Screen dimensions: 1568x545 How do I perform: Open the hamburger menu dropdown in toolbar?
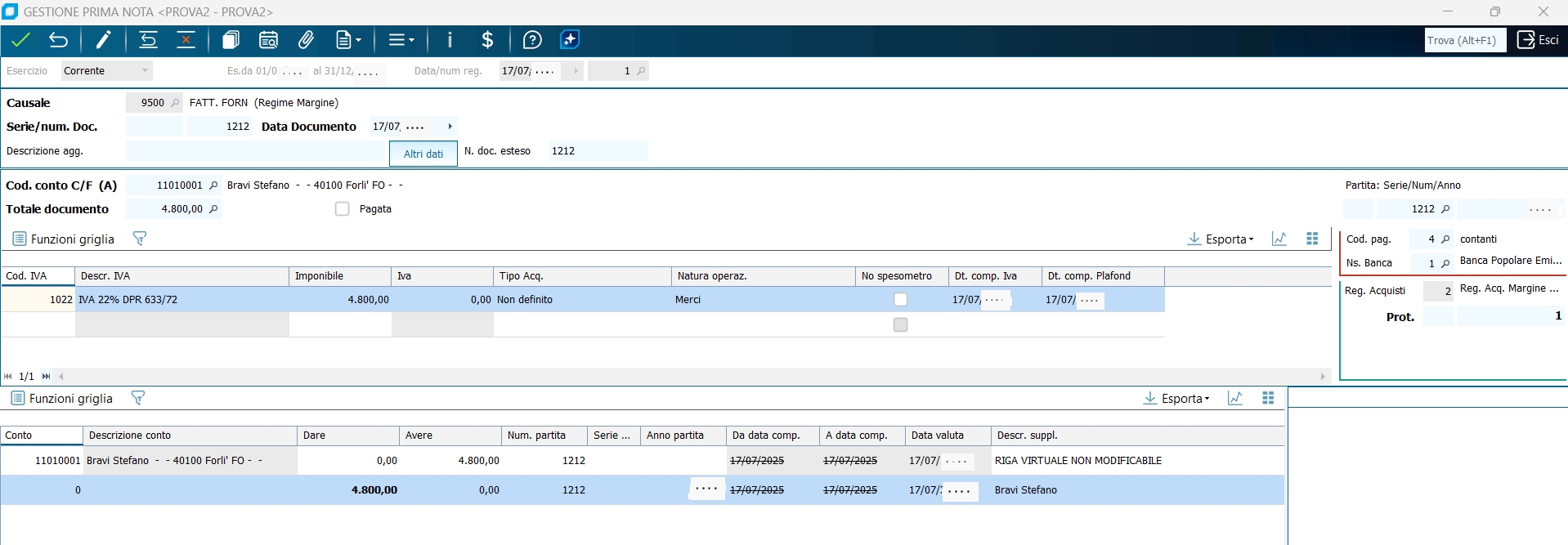coord(401,40)
